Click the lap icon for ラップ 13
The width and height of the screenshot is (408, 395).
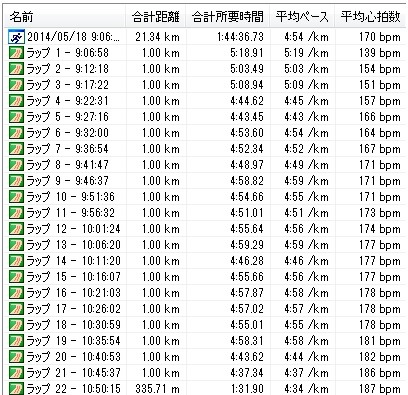coord(16,245)
